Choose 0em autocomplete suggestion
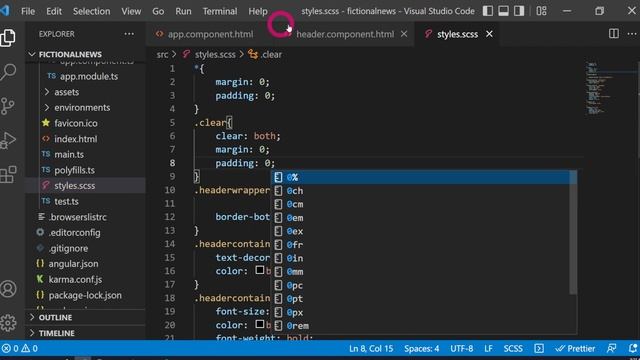The width and height of the screenshot is (640, 360). pyautogui.click(x=420, y=218)
